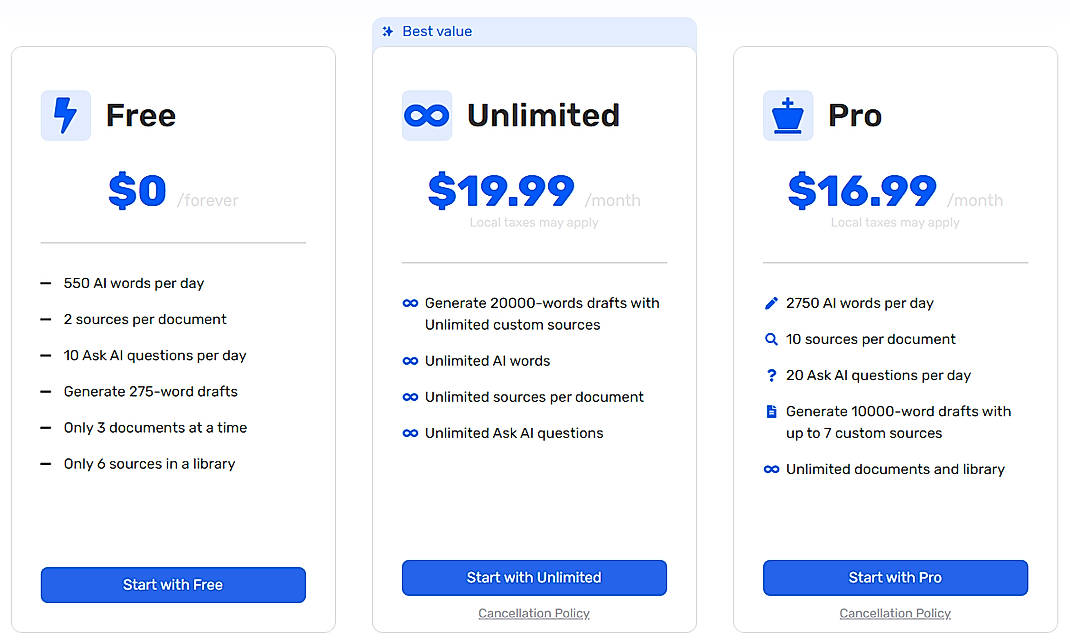Select the Free plan heading
The height and width of the screenshot is (641, 1070).
pyautogui.click(x=140, y=115)
